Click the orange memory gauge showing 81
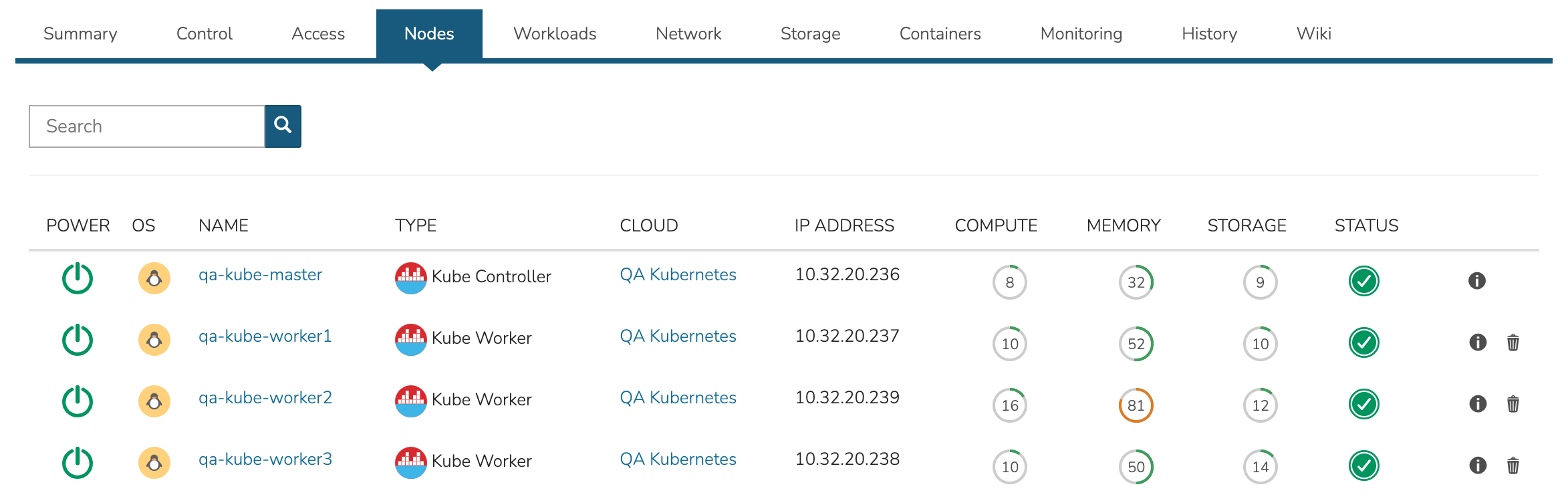Screen dimensions: 1568x503 tap(1136, 405)
